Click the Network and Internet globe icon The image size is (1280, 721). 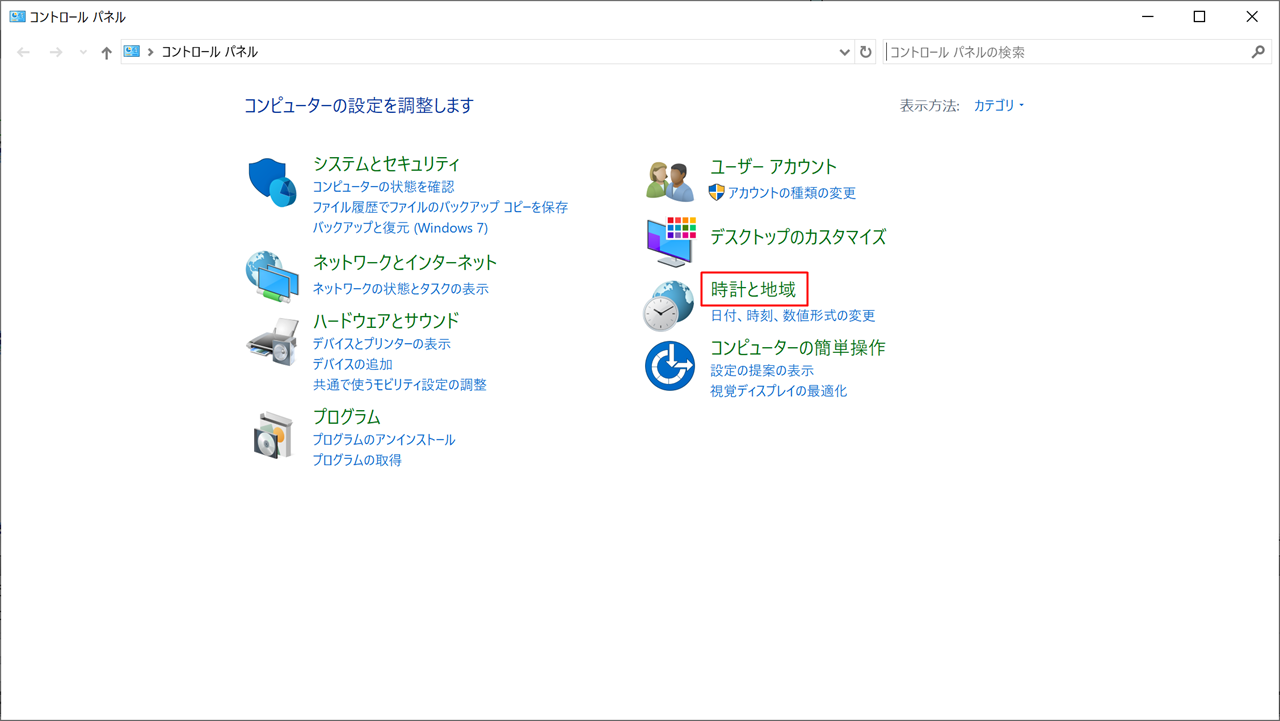coord(272,276)
